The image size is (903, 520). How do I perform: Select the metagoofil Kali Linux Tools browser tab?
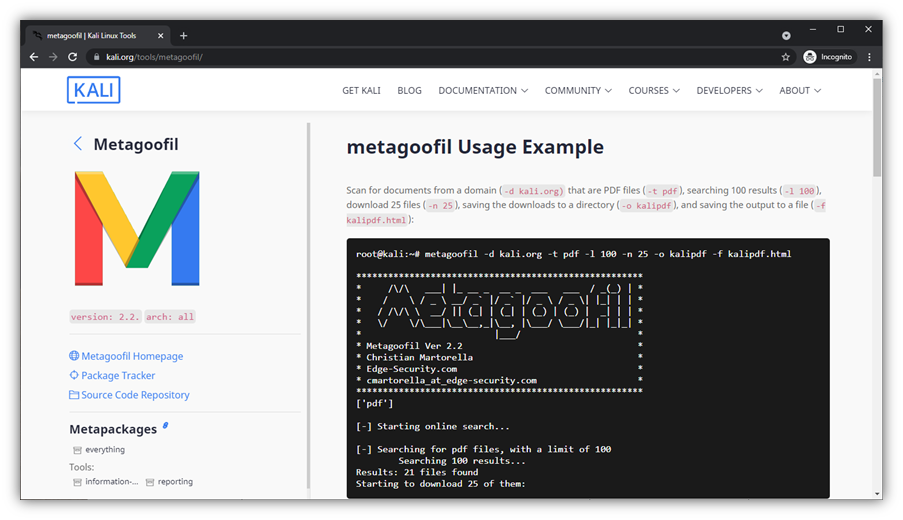point(98,36)
